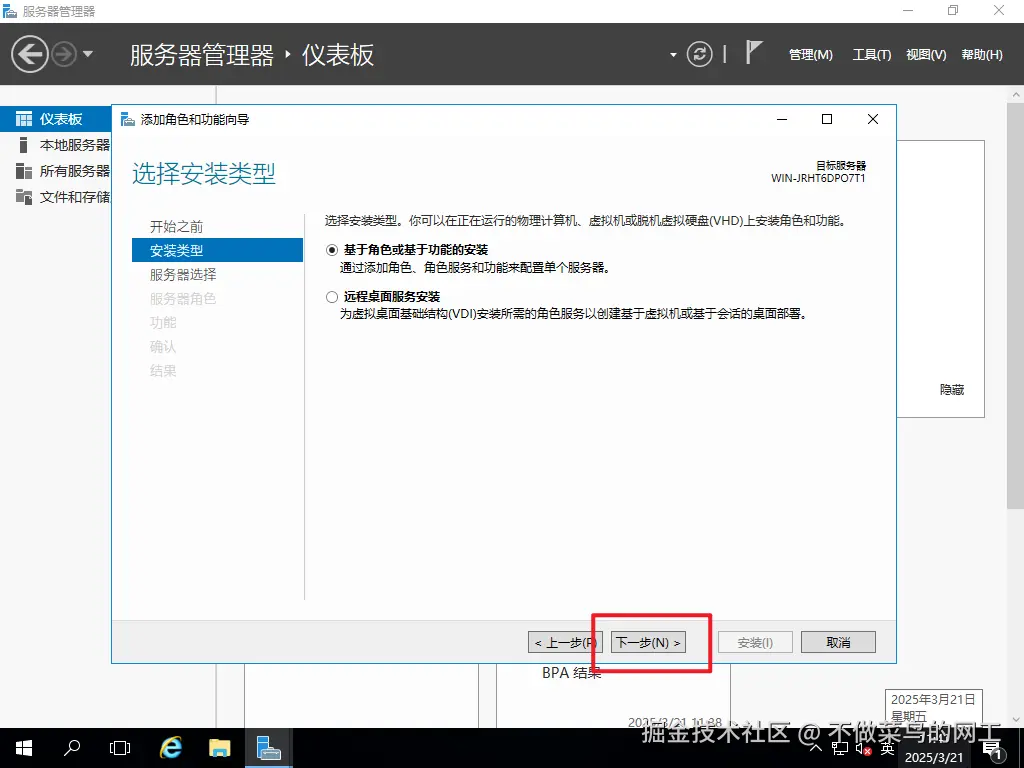Click the 取消 button in the wizard
The height and width of the screenshot is (768, 1024).
point(838,641)
